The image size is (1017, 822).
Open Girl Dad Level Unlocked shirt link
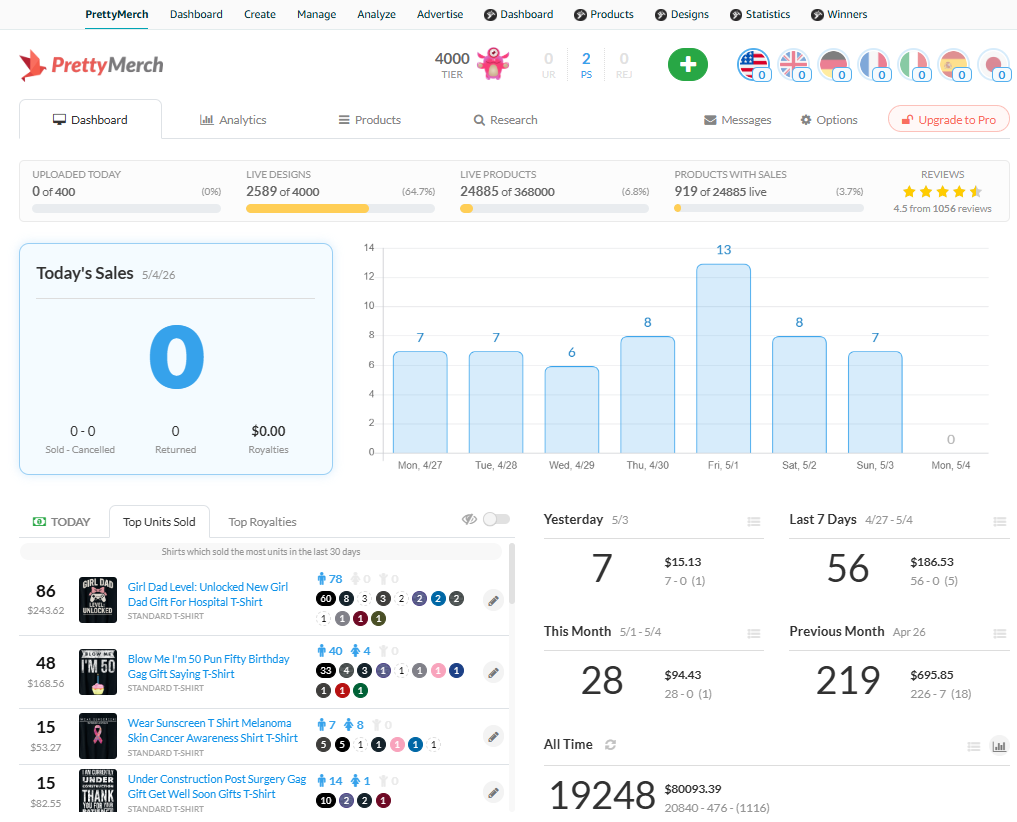(208, 594)
